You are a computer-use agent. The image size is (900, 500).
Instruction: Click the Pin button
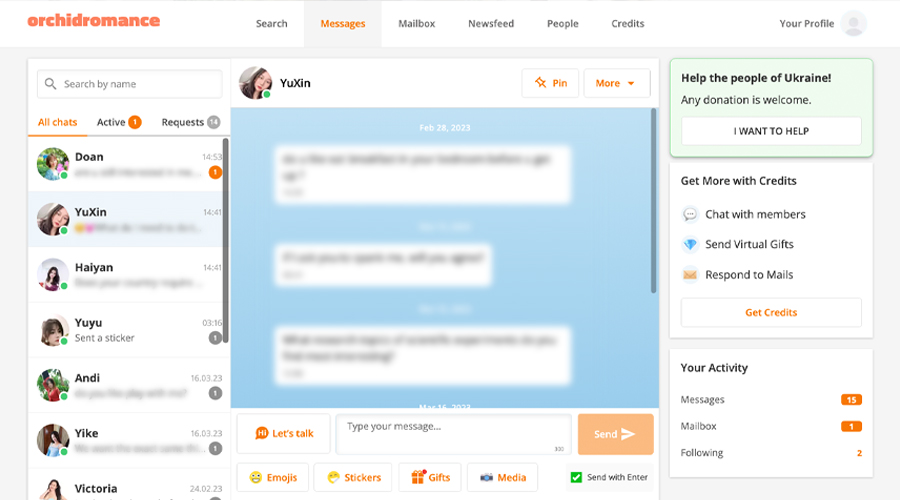click(x=550, y=83)
